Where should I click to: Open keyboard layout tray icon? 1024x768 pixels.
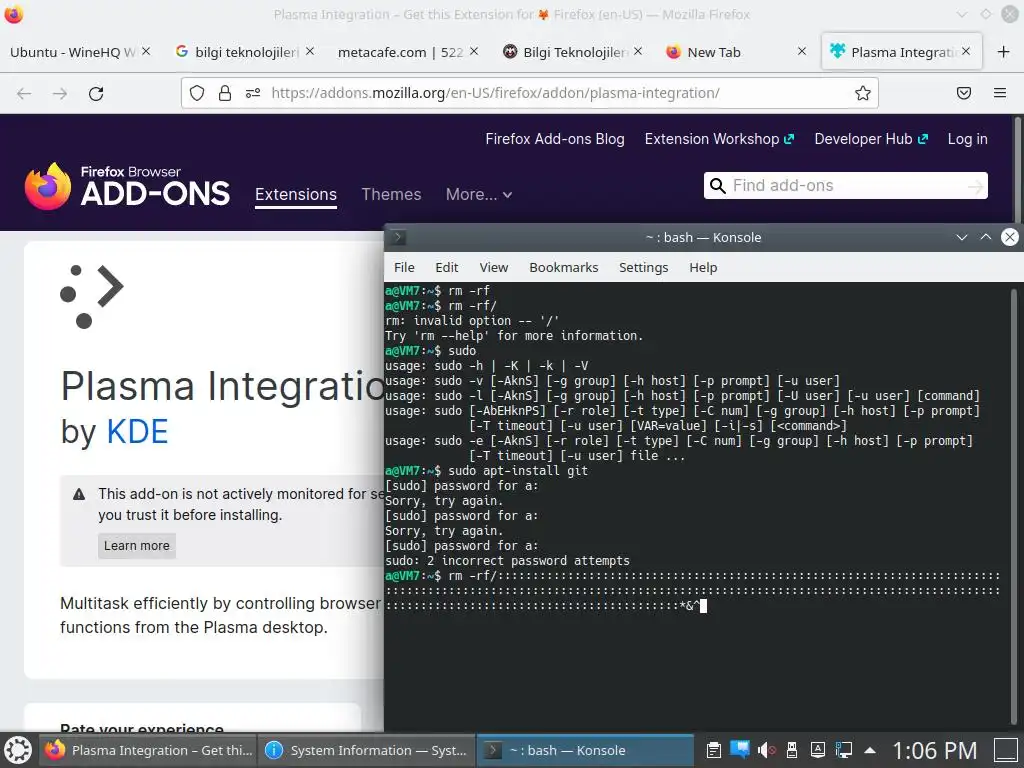[818, 750]
